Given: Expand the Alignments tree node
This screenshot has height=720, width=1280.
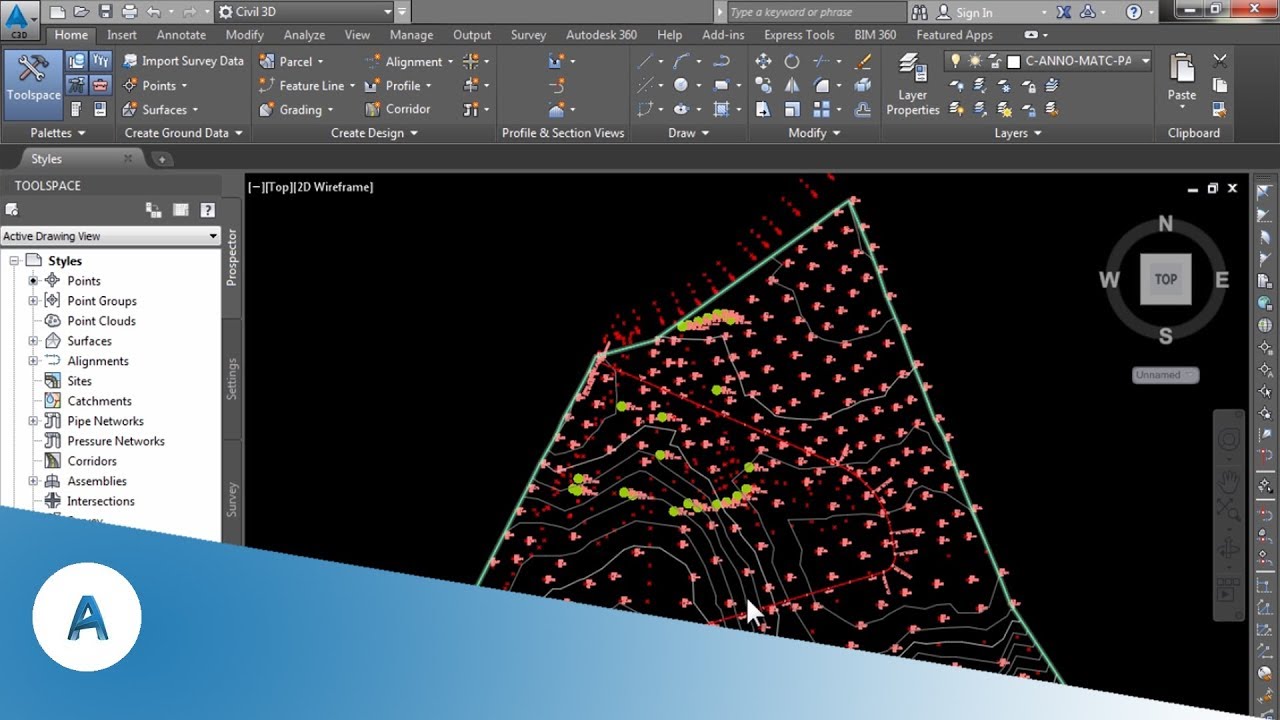Looking at the screenshot, I should pos(33,361).
